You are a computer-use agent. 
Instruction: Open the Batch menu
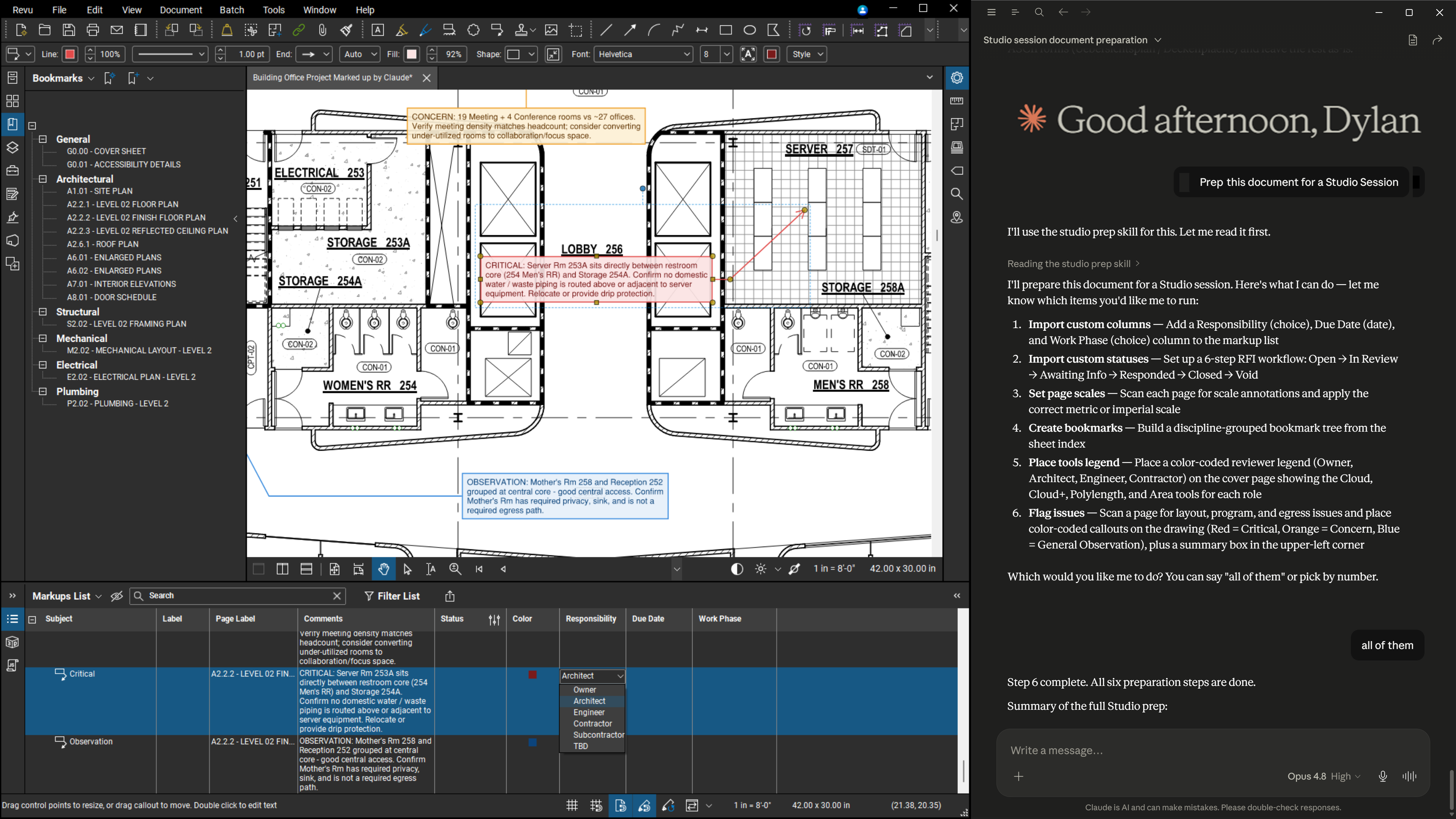pyautogui.click(x=232, y=9)
